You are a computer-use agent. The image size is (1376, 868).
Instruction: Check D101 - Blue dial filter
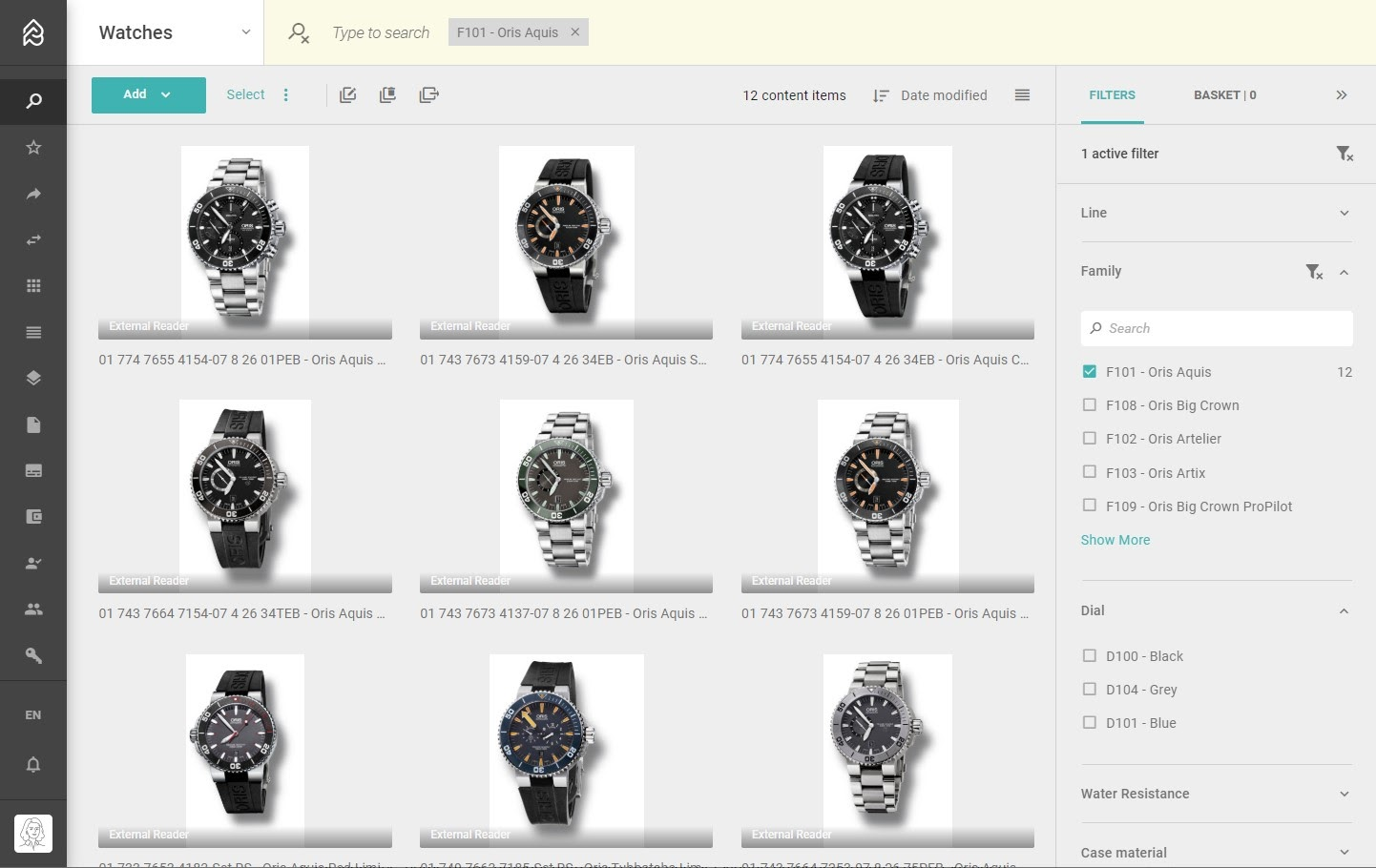pos(1090,722)
